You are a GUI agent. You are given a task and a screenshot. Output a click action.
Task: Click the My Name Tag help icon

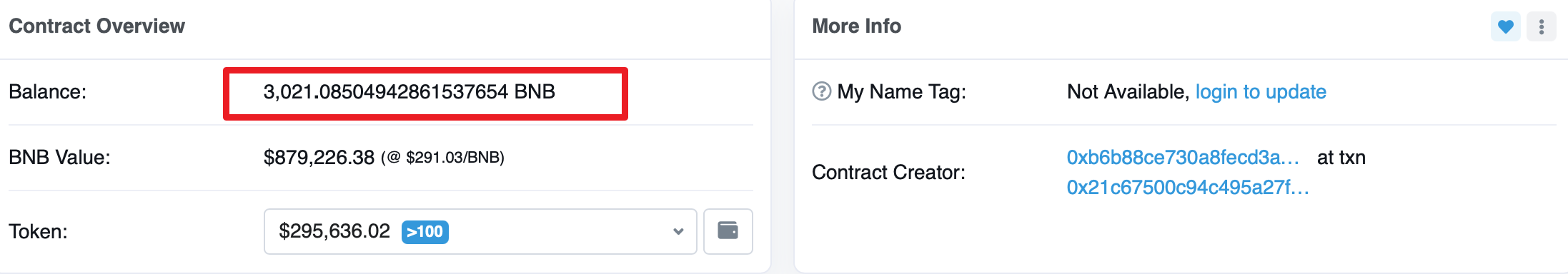[x=822, y=91]
